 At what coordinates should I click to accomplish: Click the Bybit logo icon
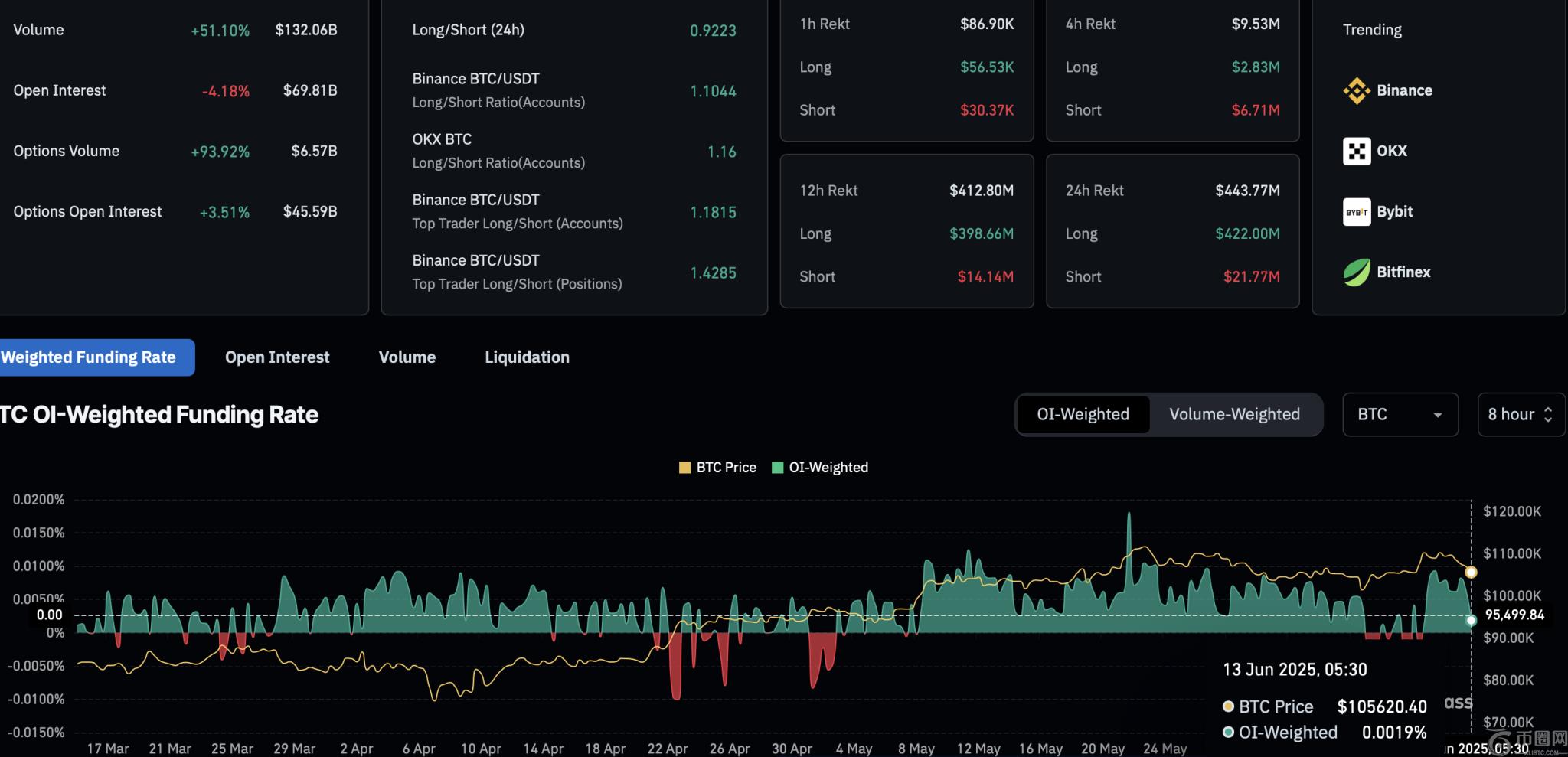[x=1357, y=212]
